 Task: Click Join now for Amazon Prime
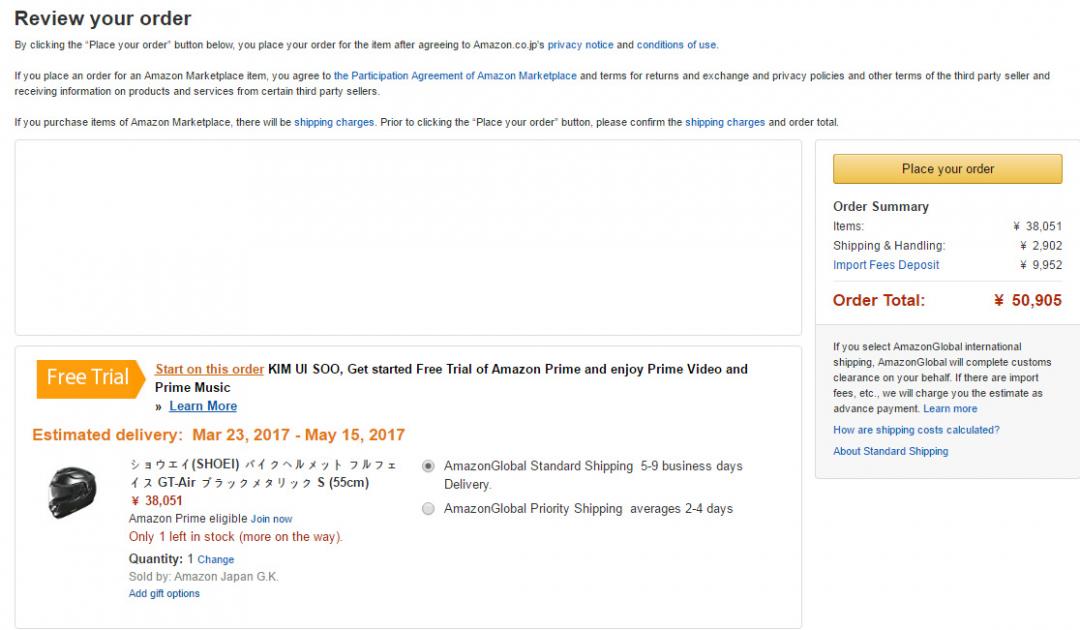click(271, 519)
